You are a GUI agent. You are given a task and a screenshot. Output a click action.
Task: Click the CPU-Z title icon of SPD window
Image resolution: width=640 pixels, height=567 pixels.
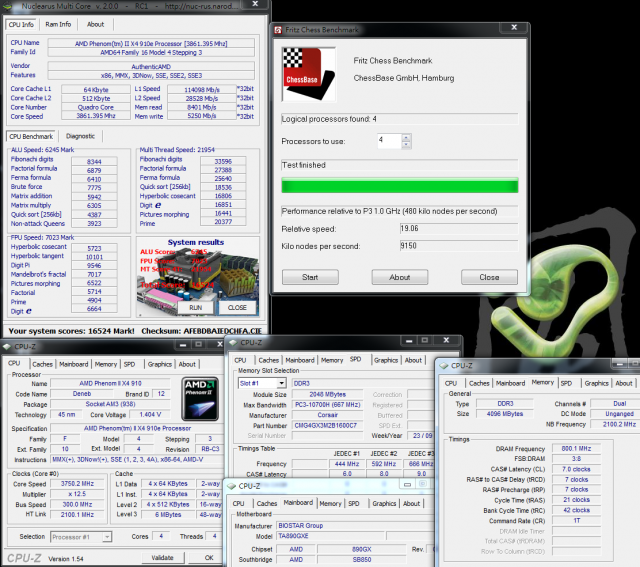(x=233, y=342)
